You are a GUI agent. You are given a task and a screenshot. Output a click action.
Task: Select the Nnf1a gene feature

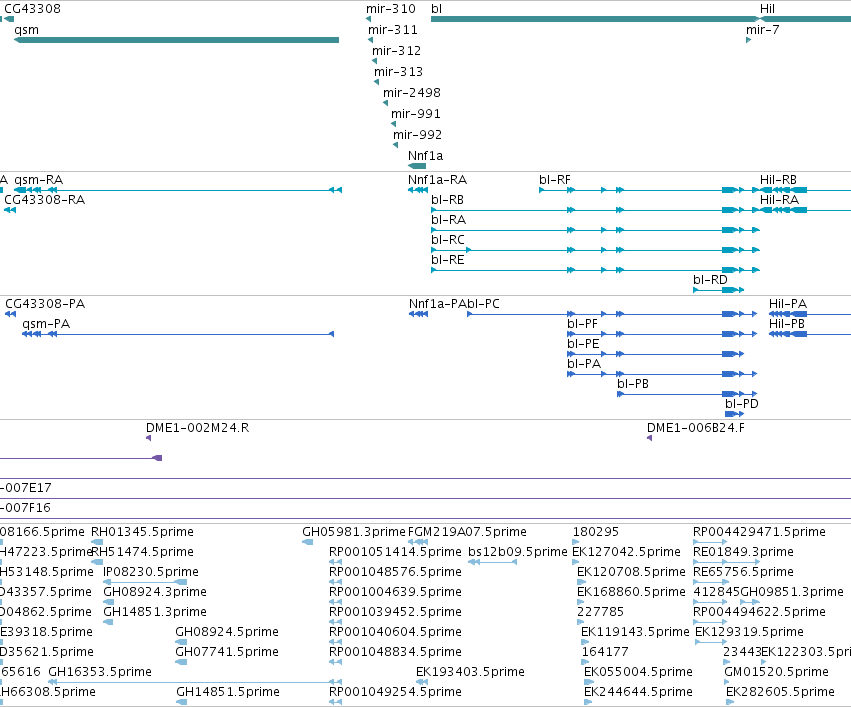[x=417, y=166]
